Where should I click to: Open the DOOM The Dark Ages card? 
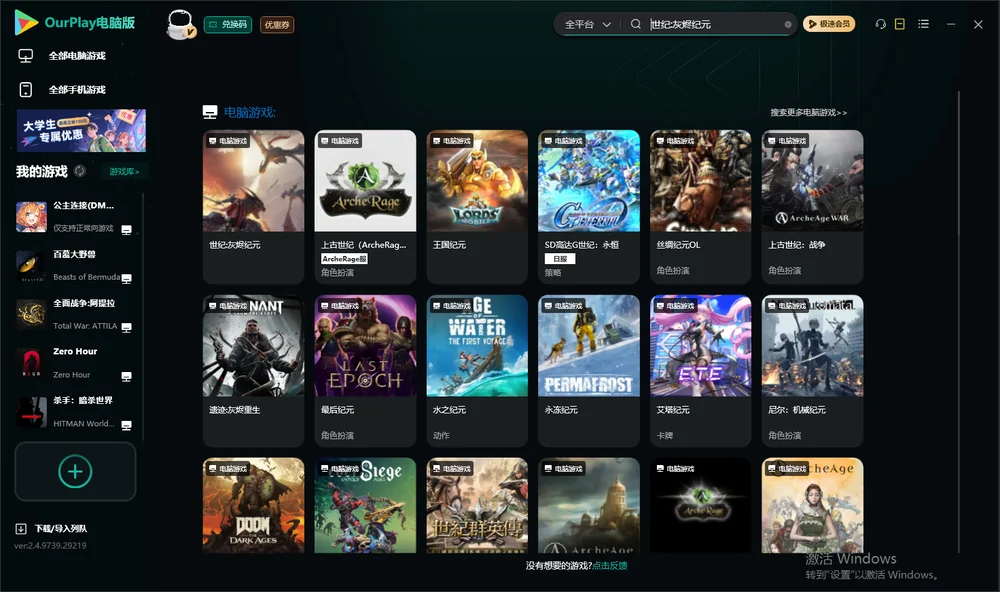(254, 505)
